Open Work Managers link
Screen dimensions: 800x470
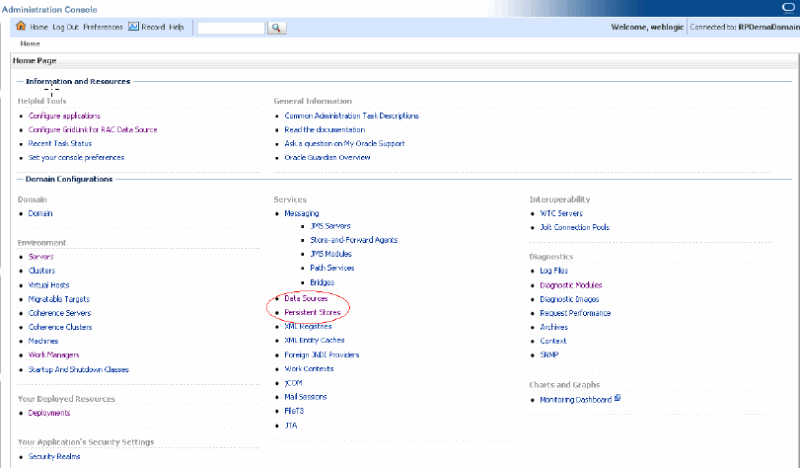pos(54,355)
